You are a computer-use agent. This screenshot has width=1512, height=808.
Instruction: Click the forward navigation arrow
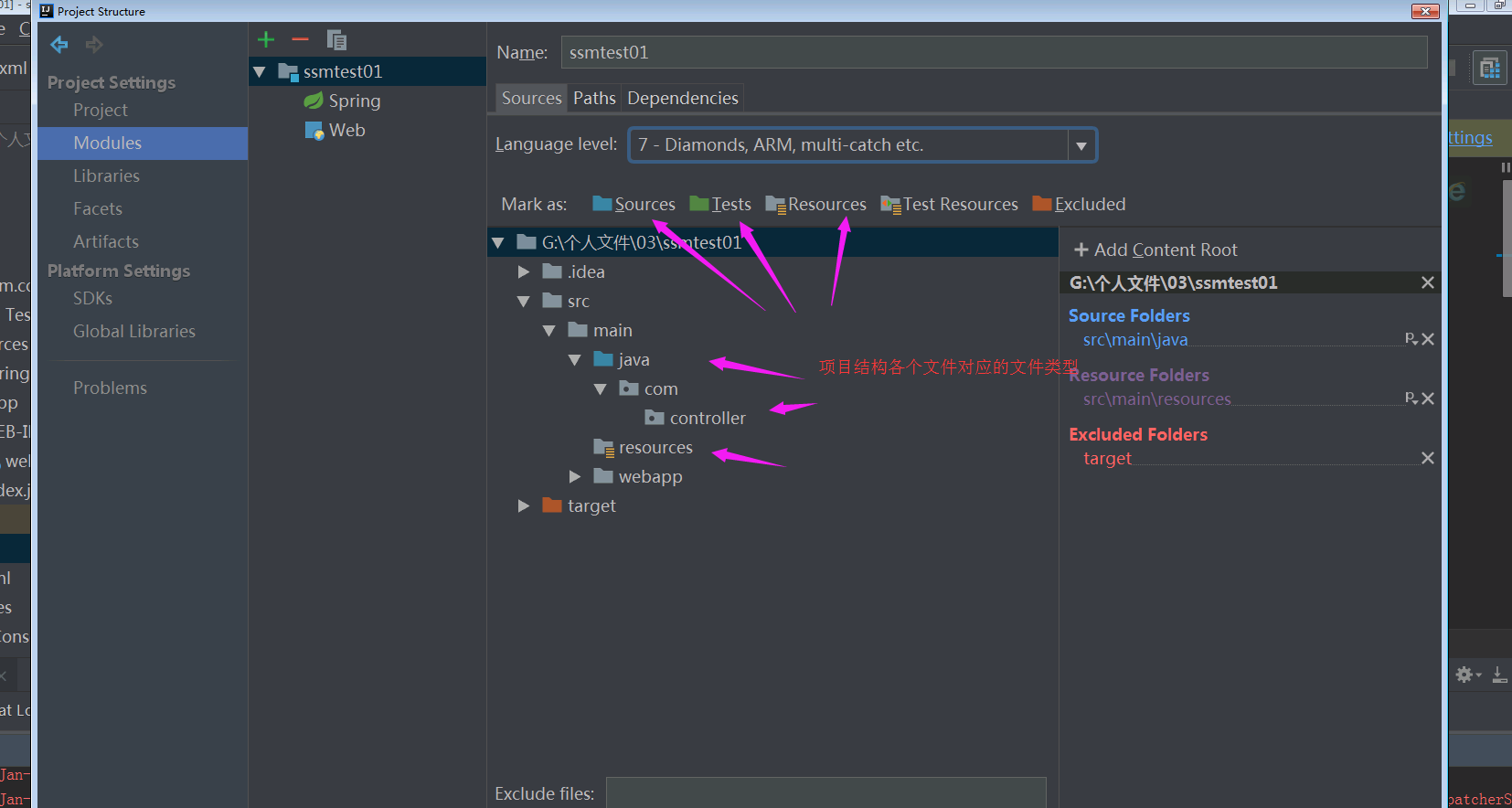[93, 44]
